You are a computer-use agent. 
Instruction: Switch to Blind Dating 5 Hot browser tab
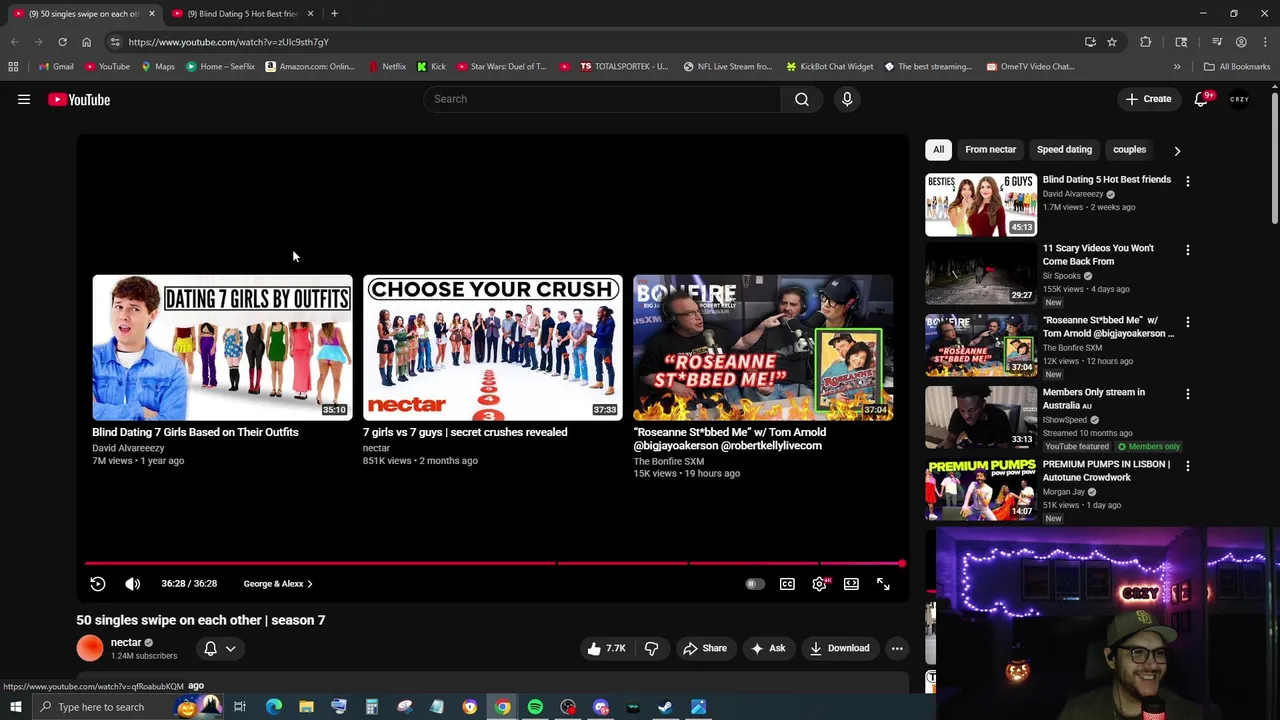click(x=243, y=14)
